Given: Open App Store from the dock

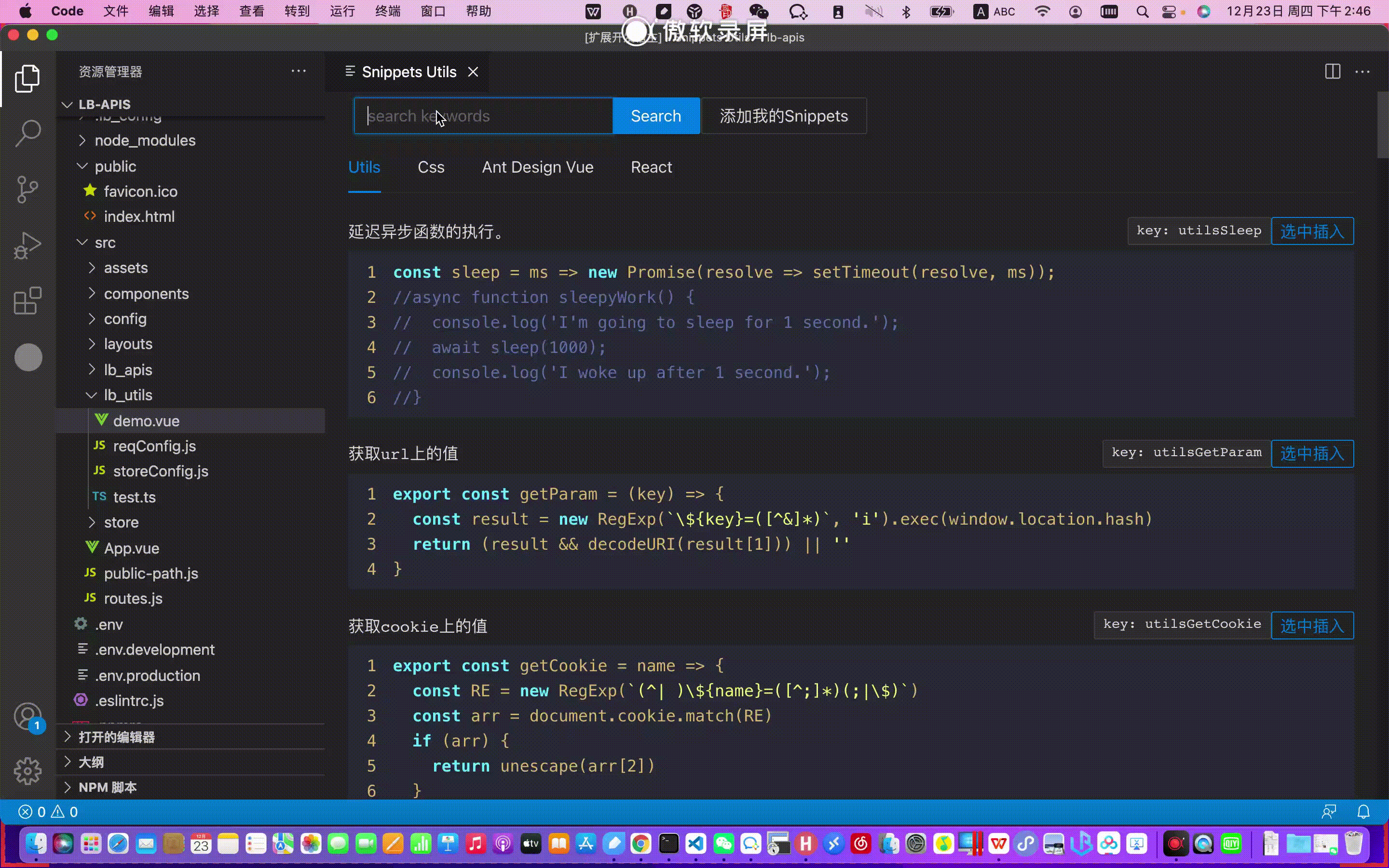Looking at the screenshot, I should (x=586, y=843).
